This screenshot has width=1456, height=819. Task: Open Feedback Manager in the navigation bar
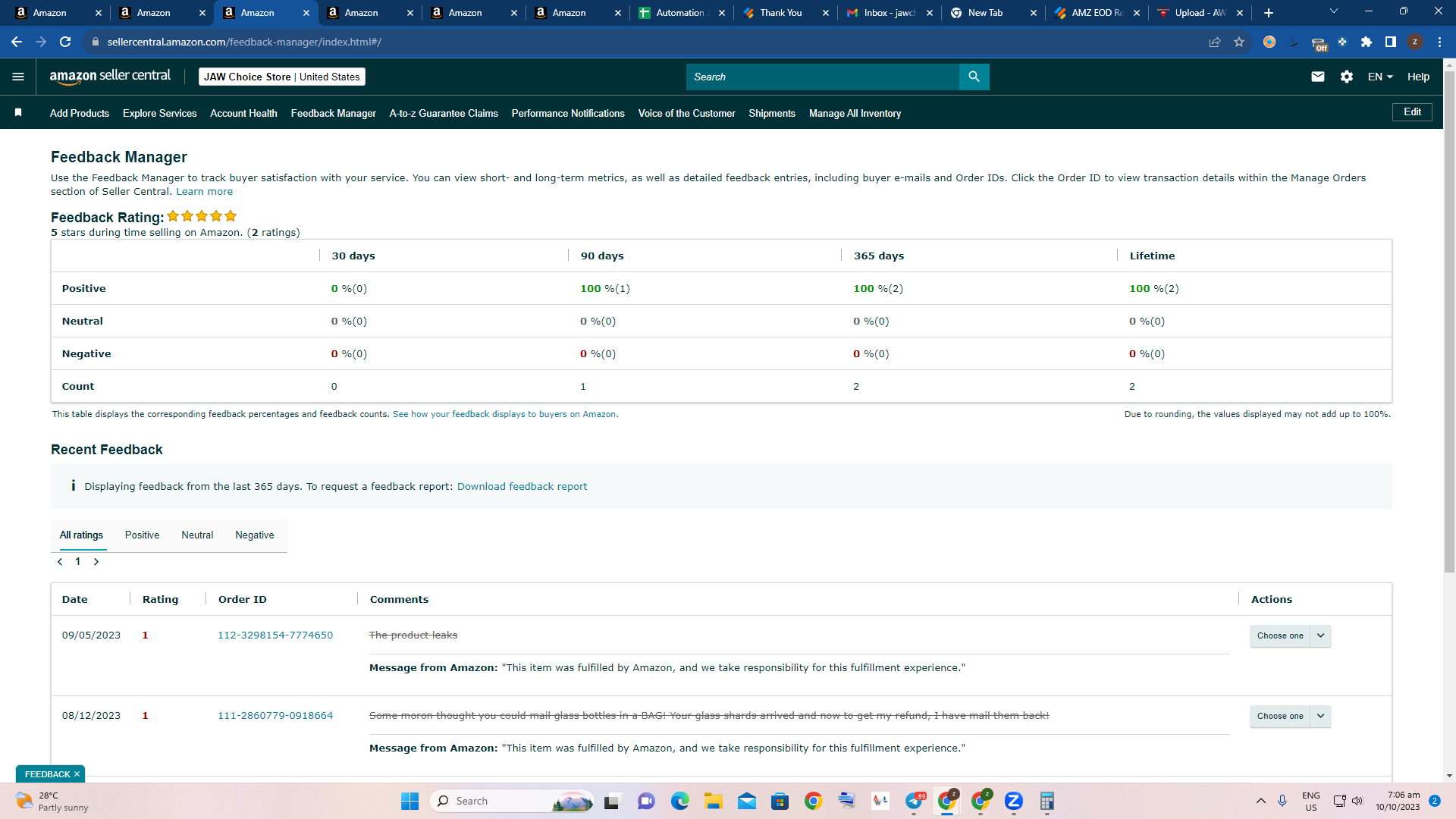[x=333, y=113]
